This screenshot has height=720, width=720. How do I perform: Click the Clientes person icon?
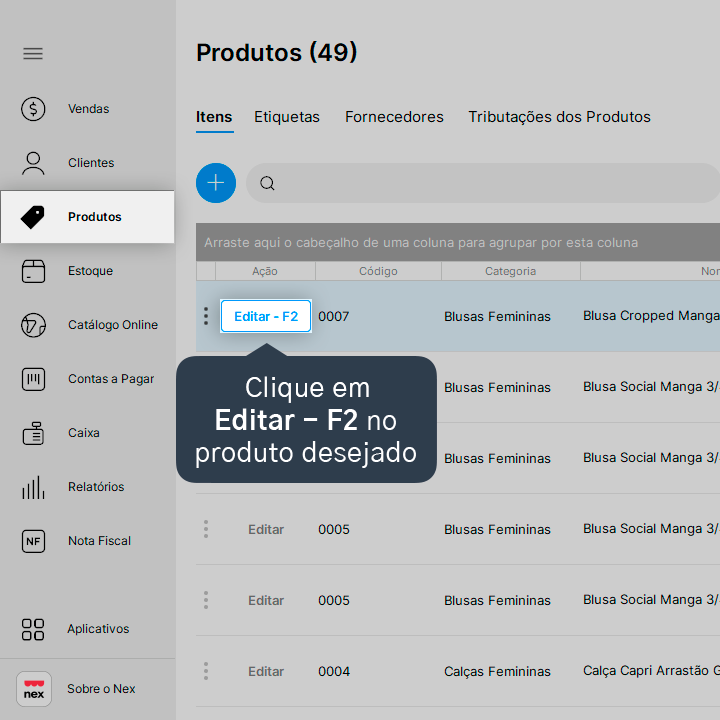click(33, 163)
